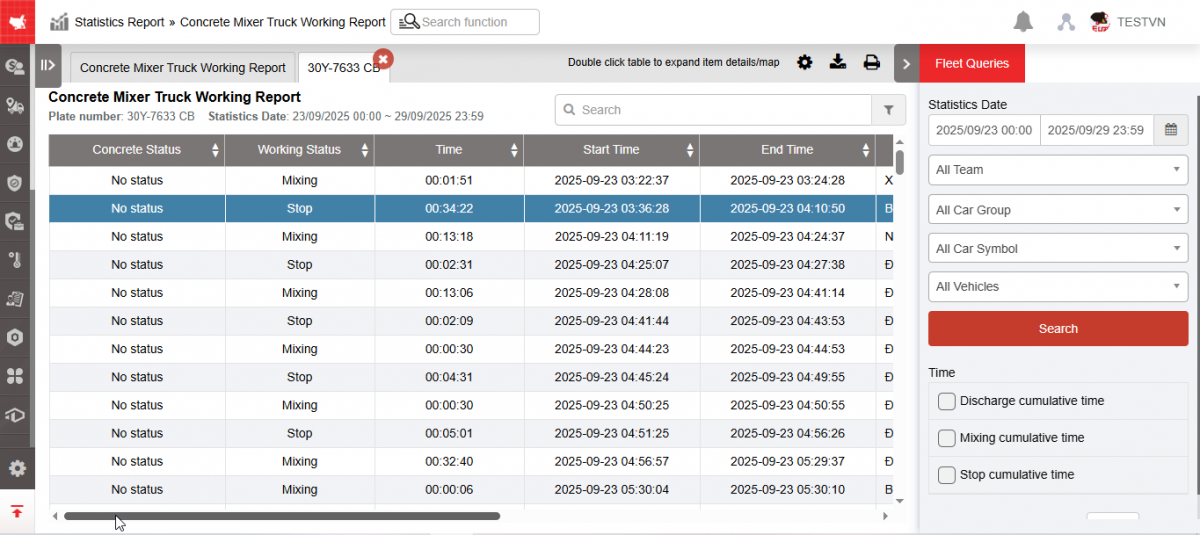The width and height of the screenshot is (1200, 535).
Task: Select the Fleet Queries tab
Action: tap(971, 63)
